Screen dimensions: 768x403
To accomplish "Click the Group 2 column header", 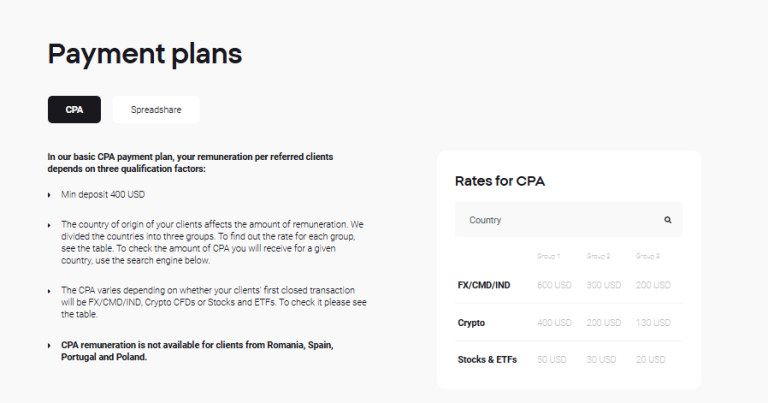I will [x=598, y=256].
